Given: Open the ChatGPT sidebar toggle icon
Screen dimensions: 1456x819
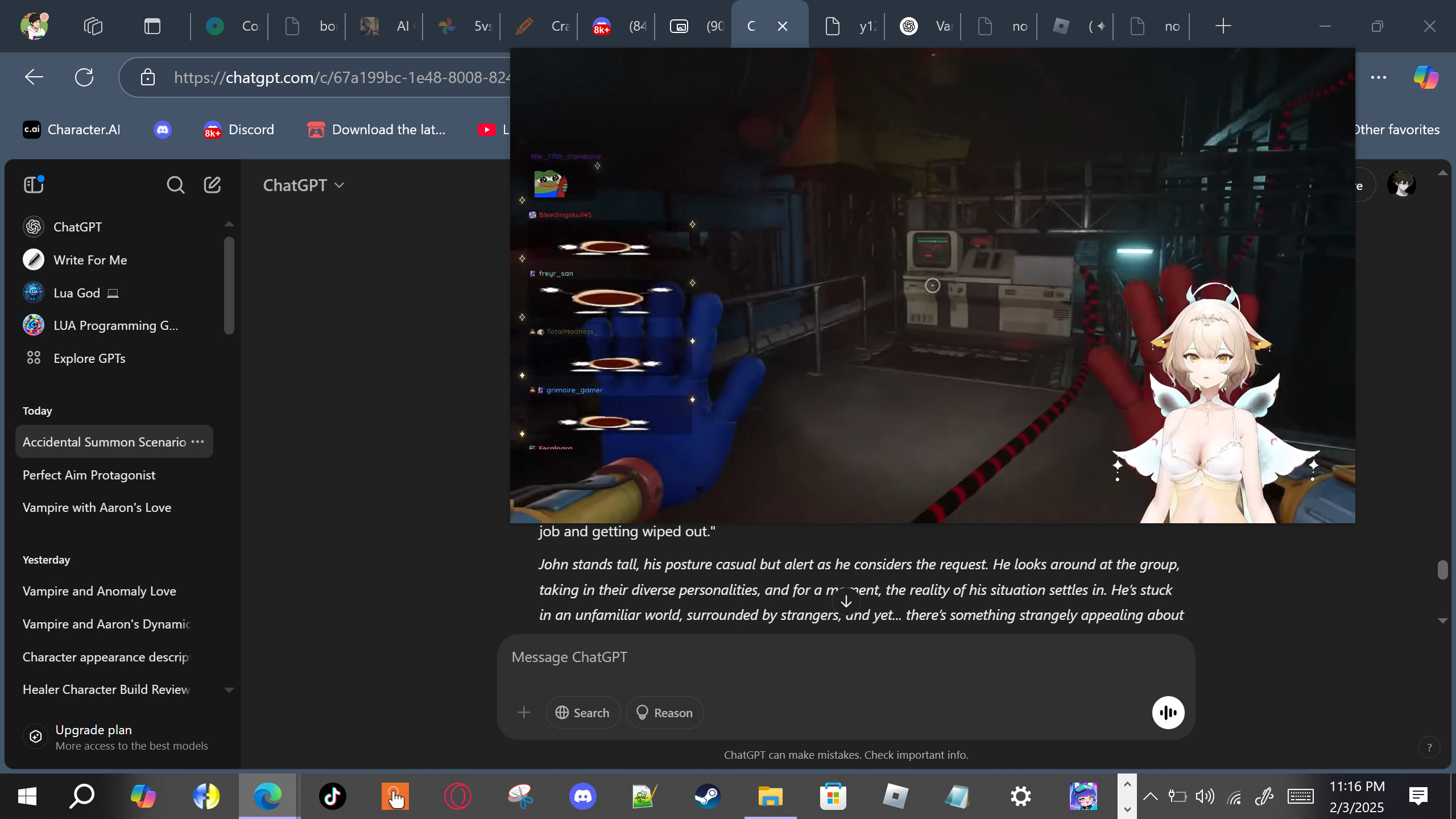Looking at the screenshot, I should pos(34,184).
